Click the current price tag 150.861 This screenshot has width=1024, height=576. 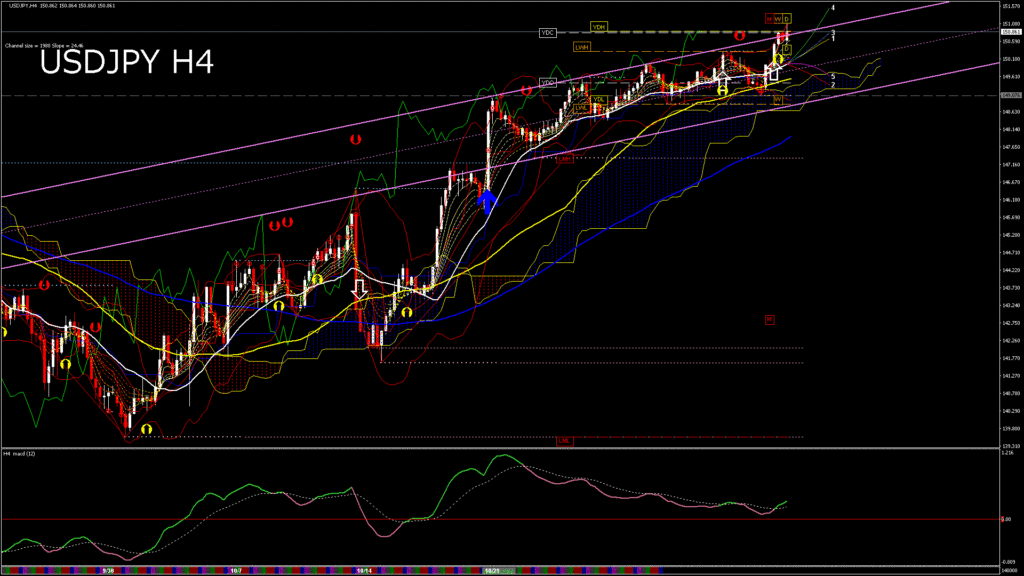pos(1011,32)
